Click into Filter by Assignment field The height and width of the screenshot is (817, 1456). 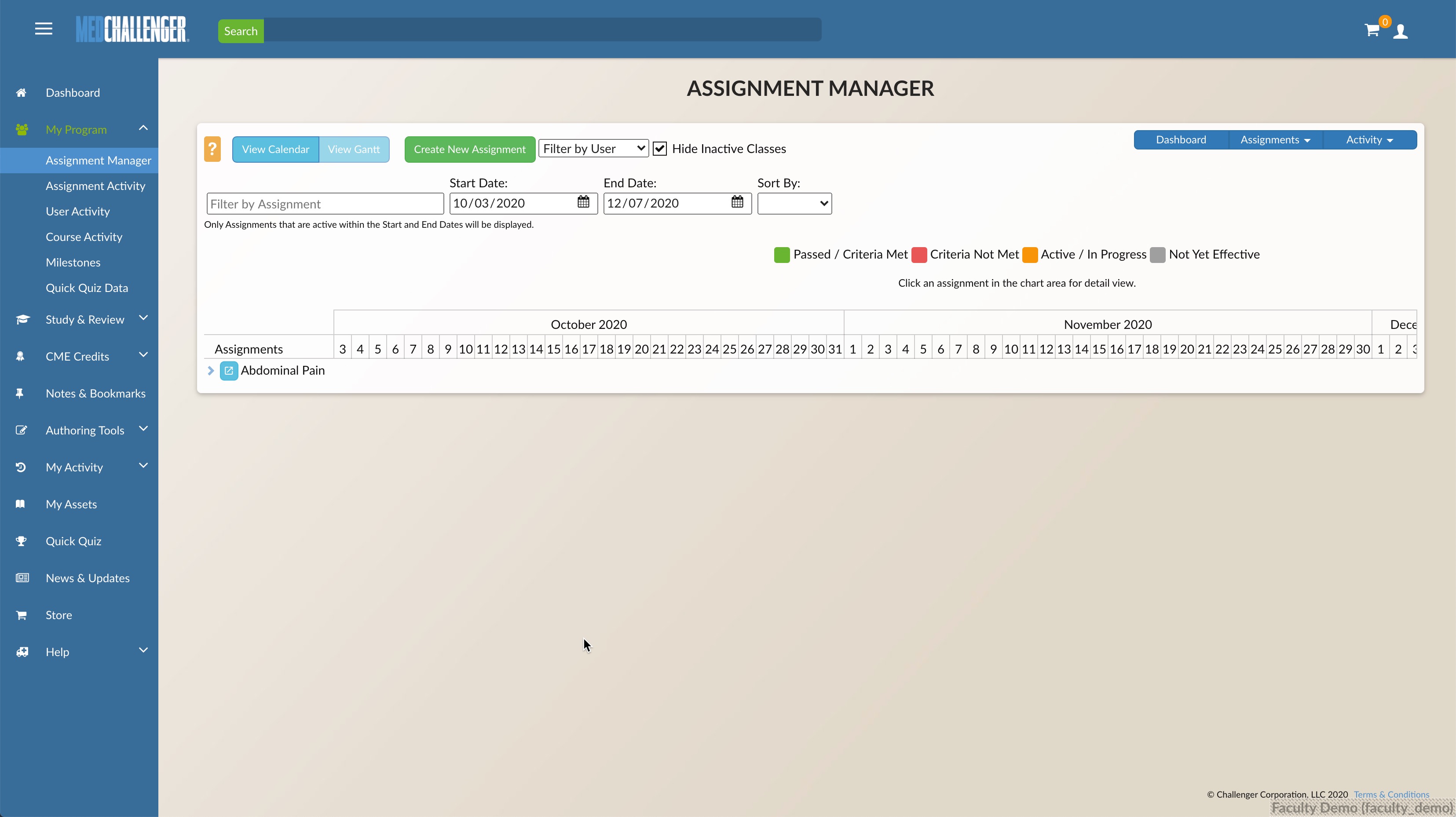(x=325, y=204)
